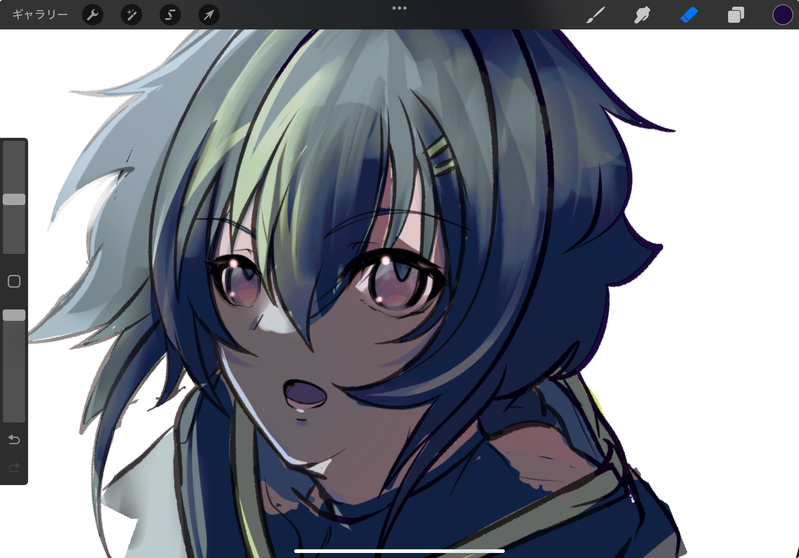
Task: Open the ギャラリー gallery
Action: (x=40, y=15)
